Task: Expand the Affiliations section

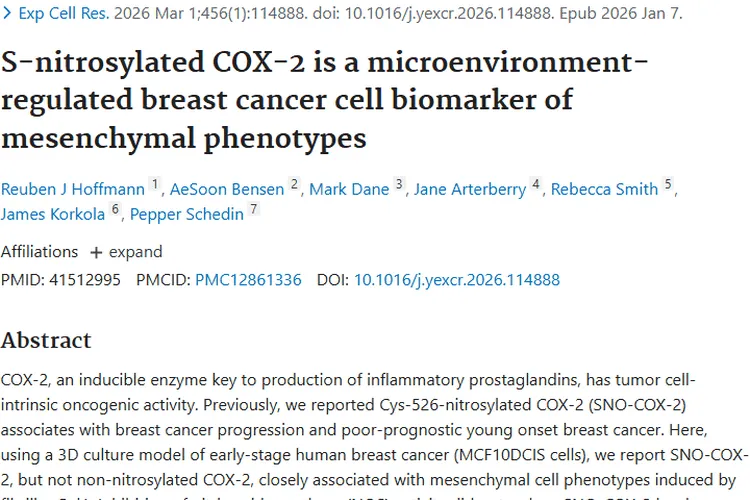Action: 126,251
